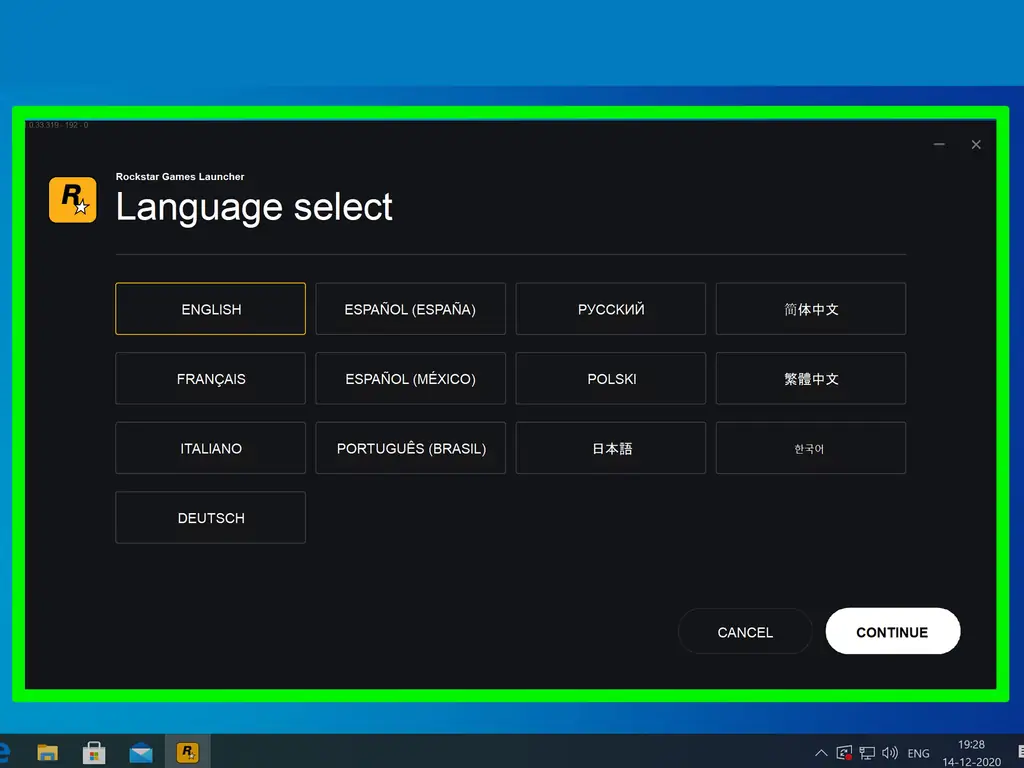Open Edge browser from the taskbar
Image resolution: width=1024 pixels, height=768 pixels.
coord(5,751)
